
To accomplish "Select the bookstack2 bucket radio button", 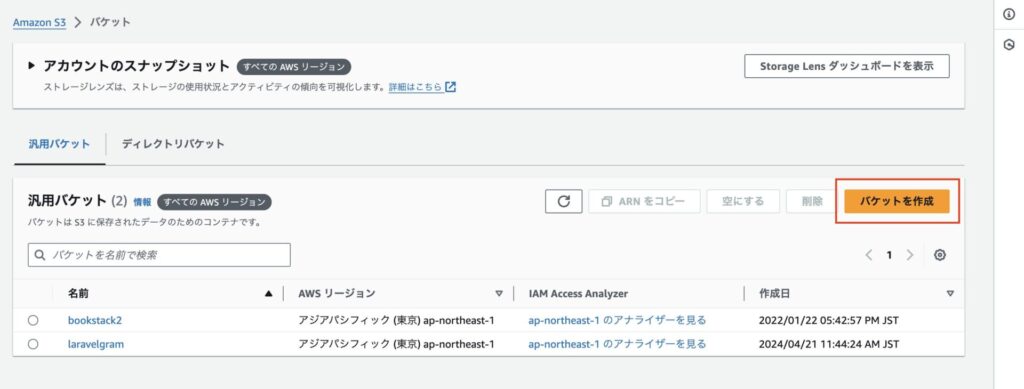I will tap(33, 320).
